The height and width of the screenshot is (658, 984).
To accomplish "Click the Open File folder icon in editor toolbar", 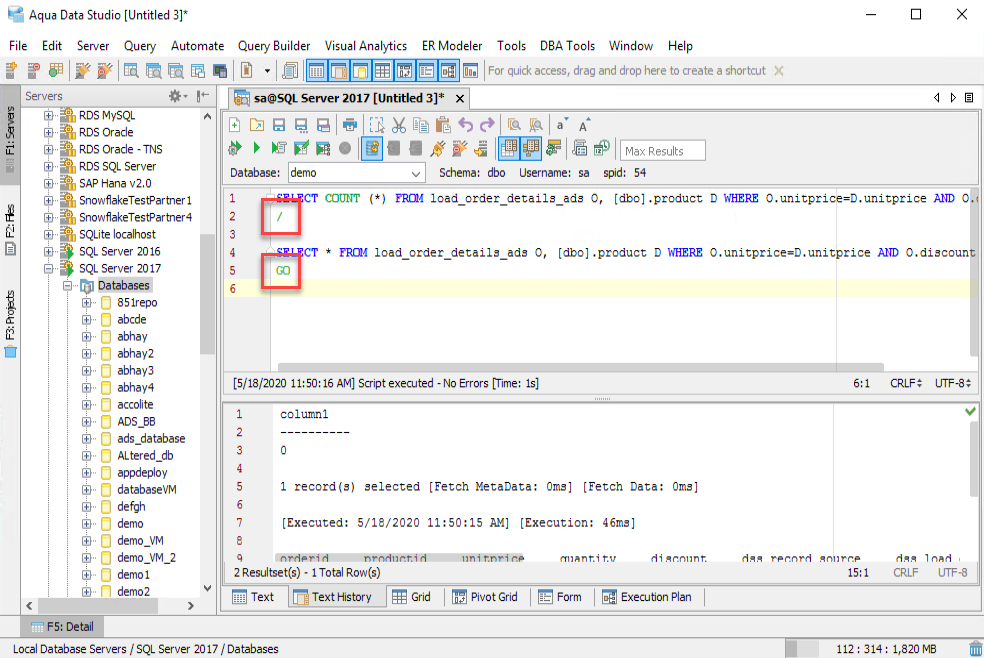I will 257,125.
